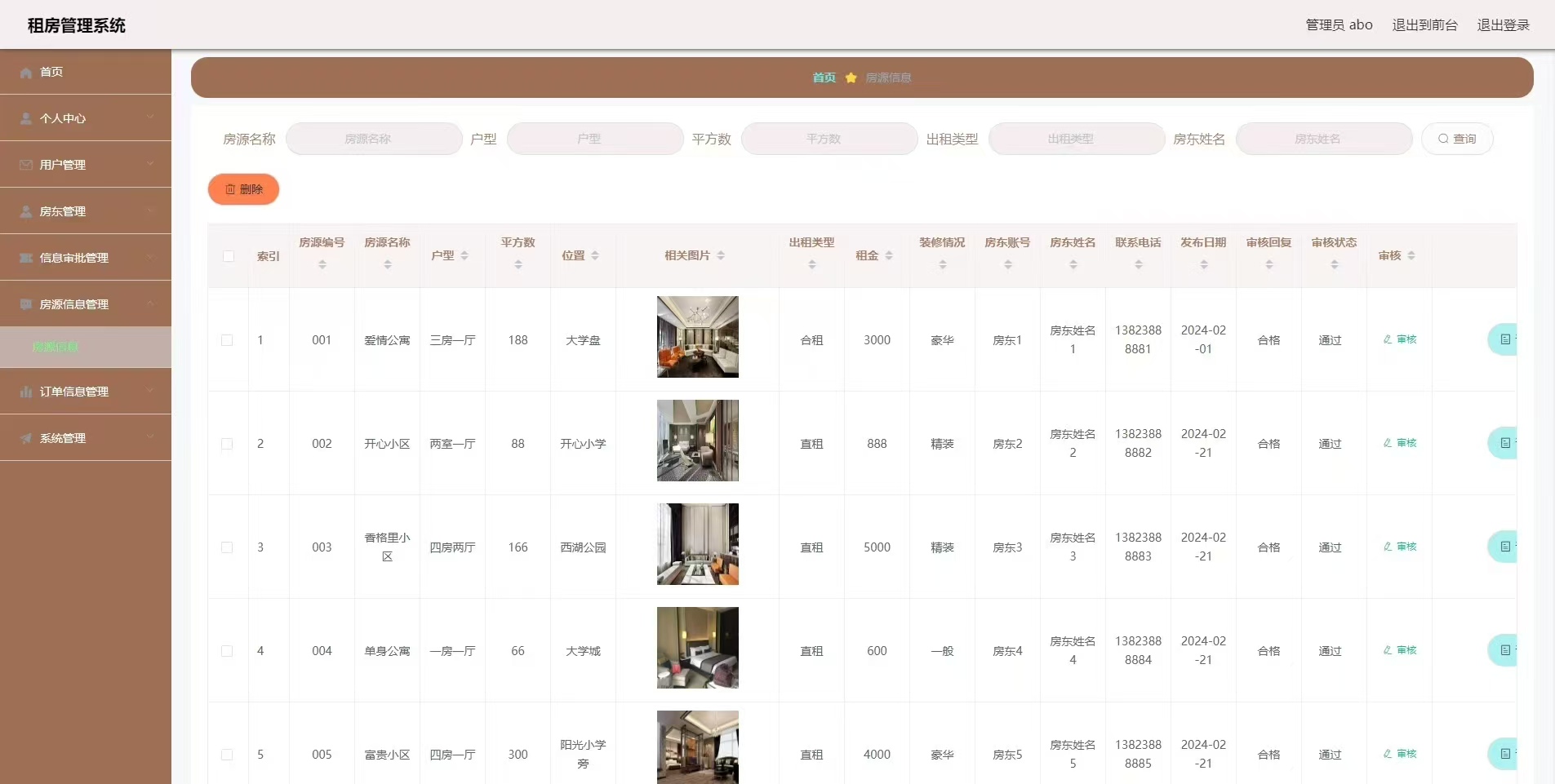The height and width of the screenshot is (784, 1555).
Task: Click 退出登录 in top bar
Action: 1503,25
